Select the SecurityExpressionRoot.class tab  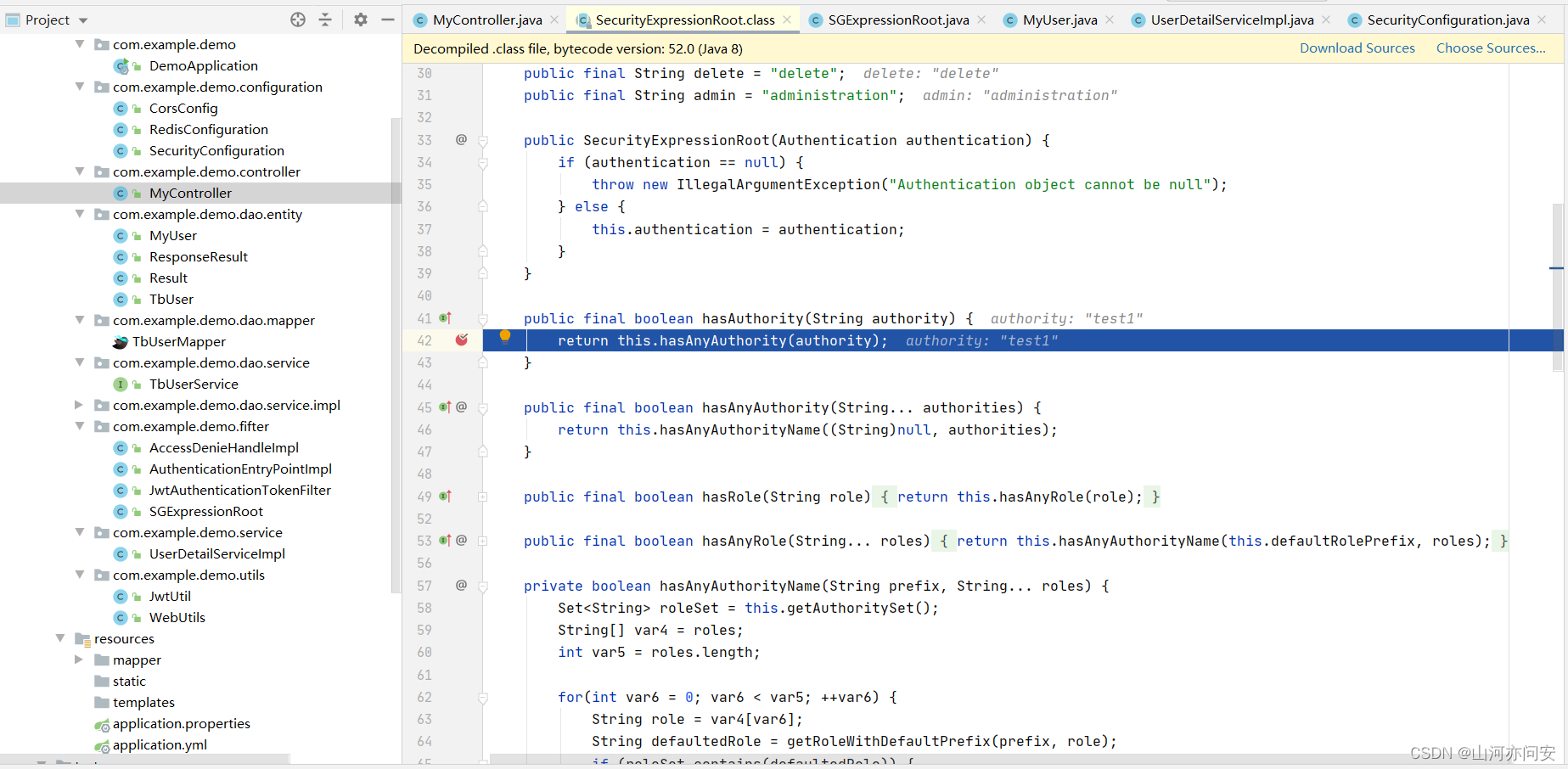pos(685,20)
